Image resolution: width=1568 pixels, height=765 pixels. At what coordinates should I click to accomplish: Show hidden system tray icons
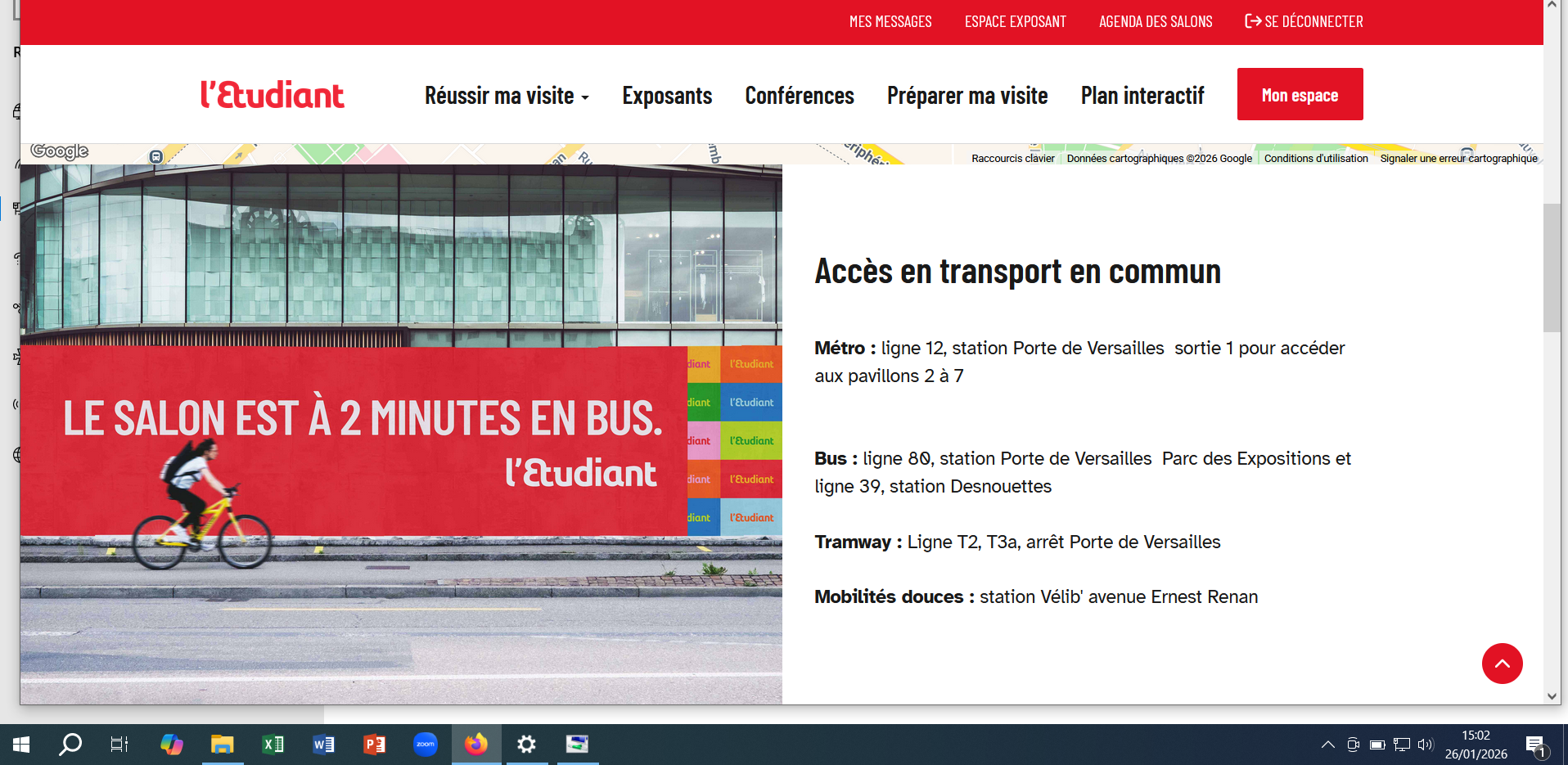[1327, 745]
